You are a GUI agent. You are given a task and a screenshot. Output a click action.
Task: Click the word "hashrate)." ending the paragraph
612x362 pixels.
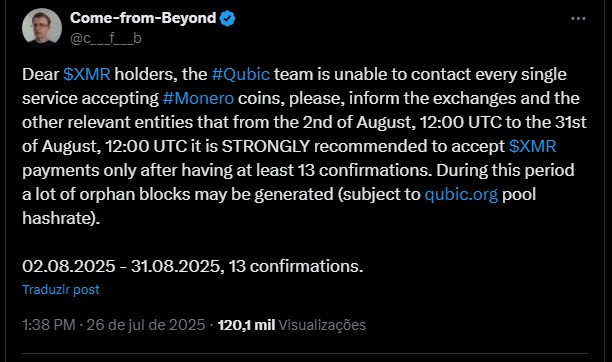(x=61, y=218)
